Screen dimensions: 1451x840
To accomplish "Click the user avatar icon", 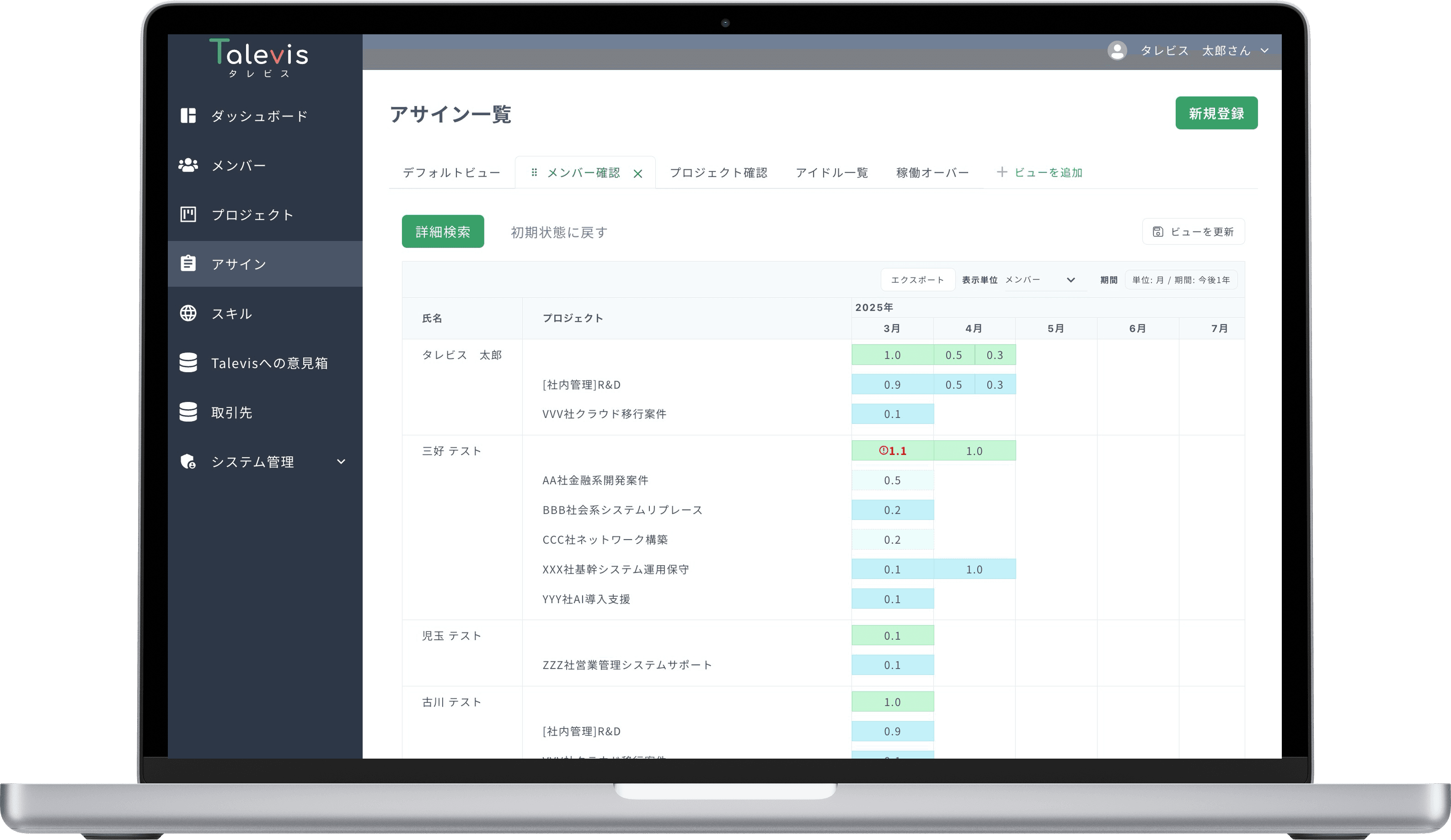I will click(x=1117, y=51).
